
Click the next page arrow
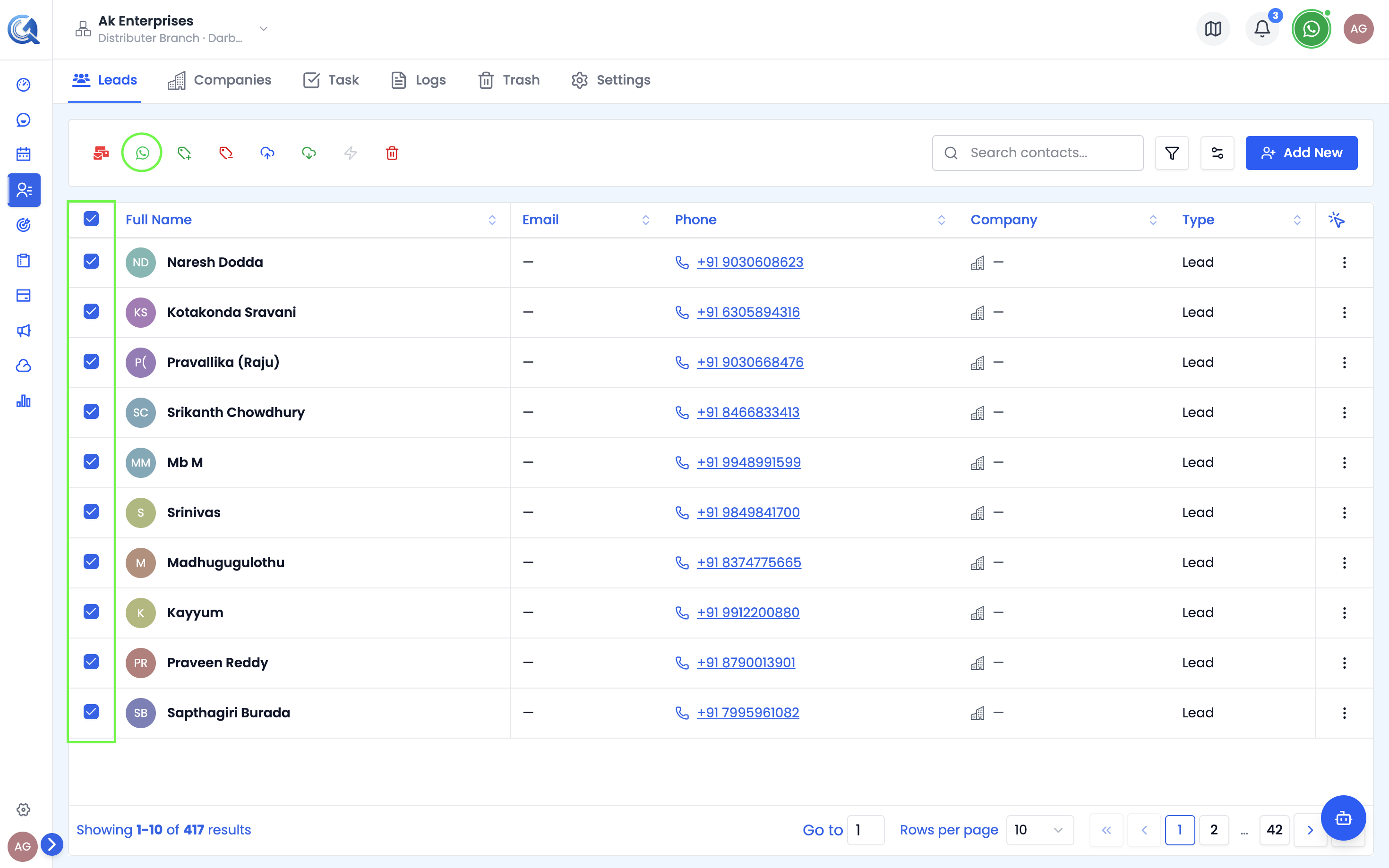pyautogui.click(x=1310, y=830)
